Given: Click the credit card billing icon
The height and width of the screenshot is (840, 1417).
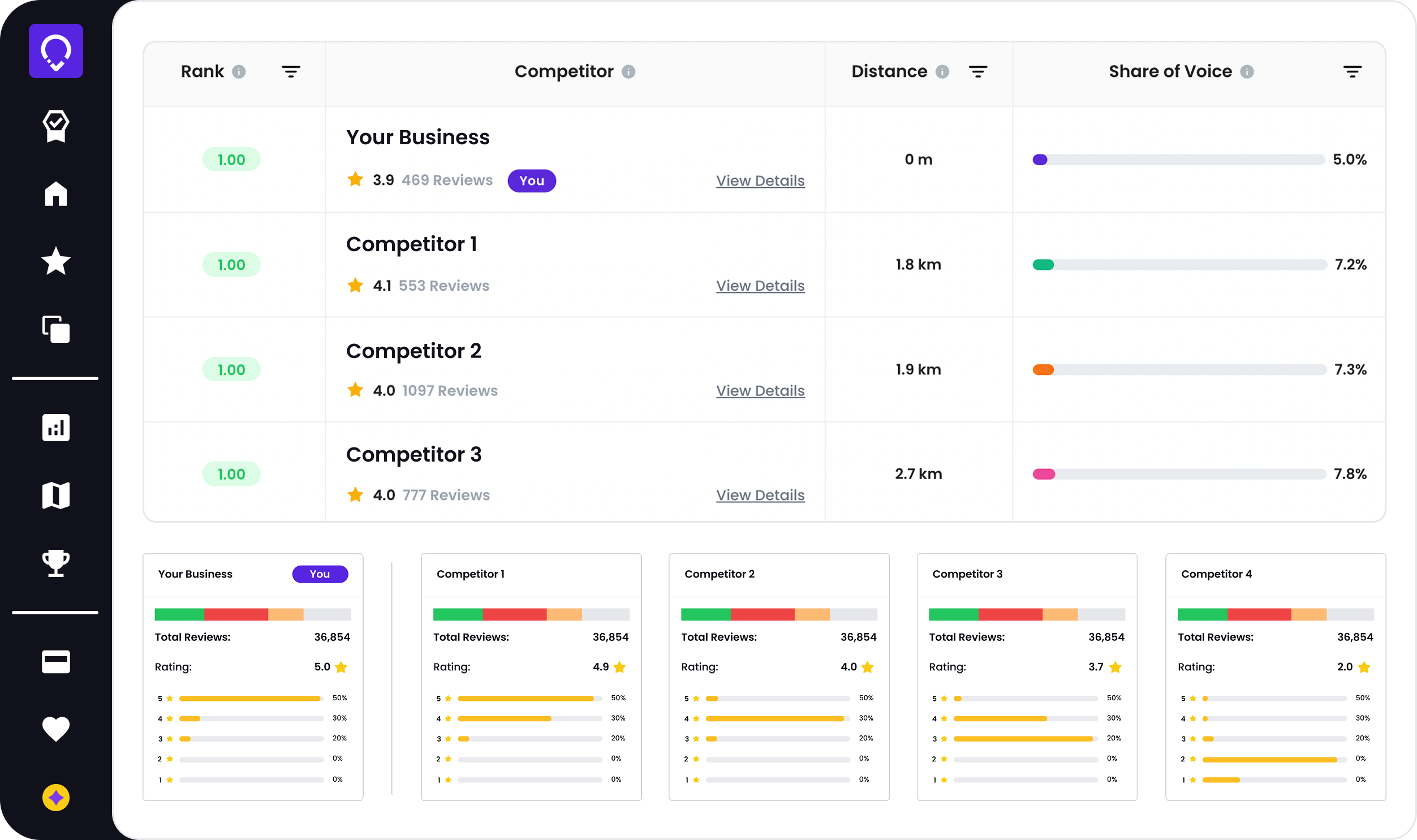Looking at the screenshot, I should [x=55, y=661].
